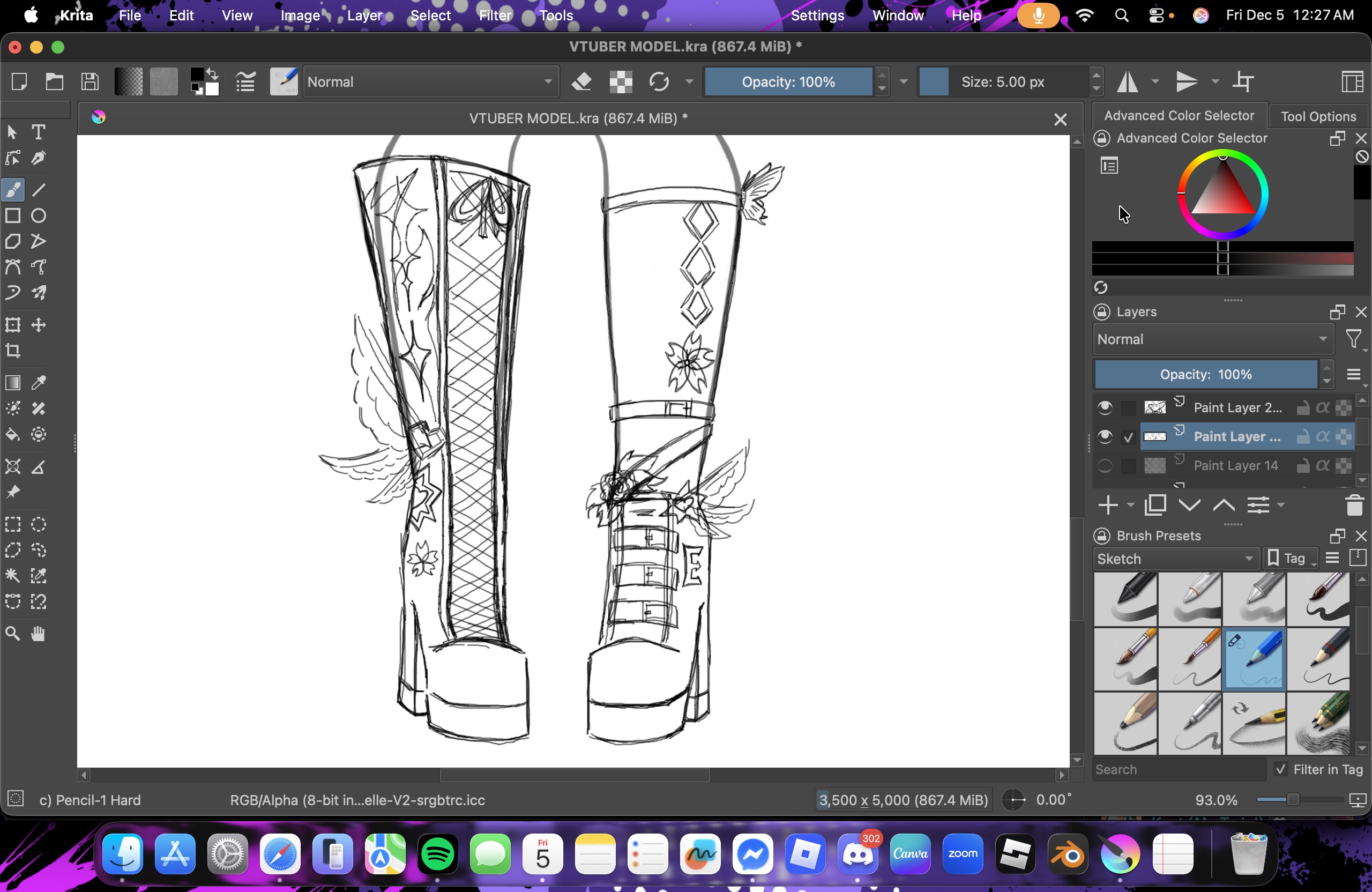Open the Sketch brush tag dropdown
Screen dimensions: 1372x892
pyautogui.click(x=1175, y=559)
